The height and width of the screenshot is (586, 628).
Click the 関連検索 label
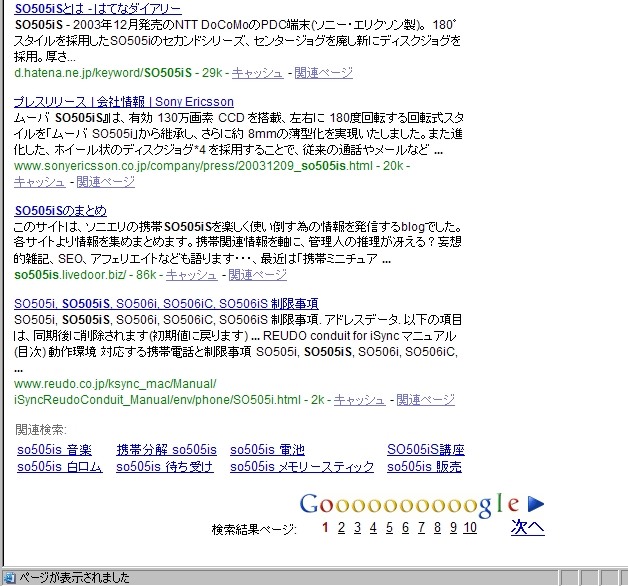[40, 430]
